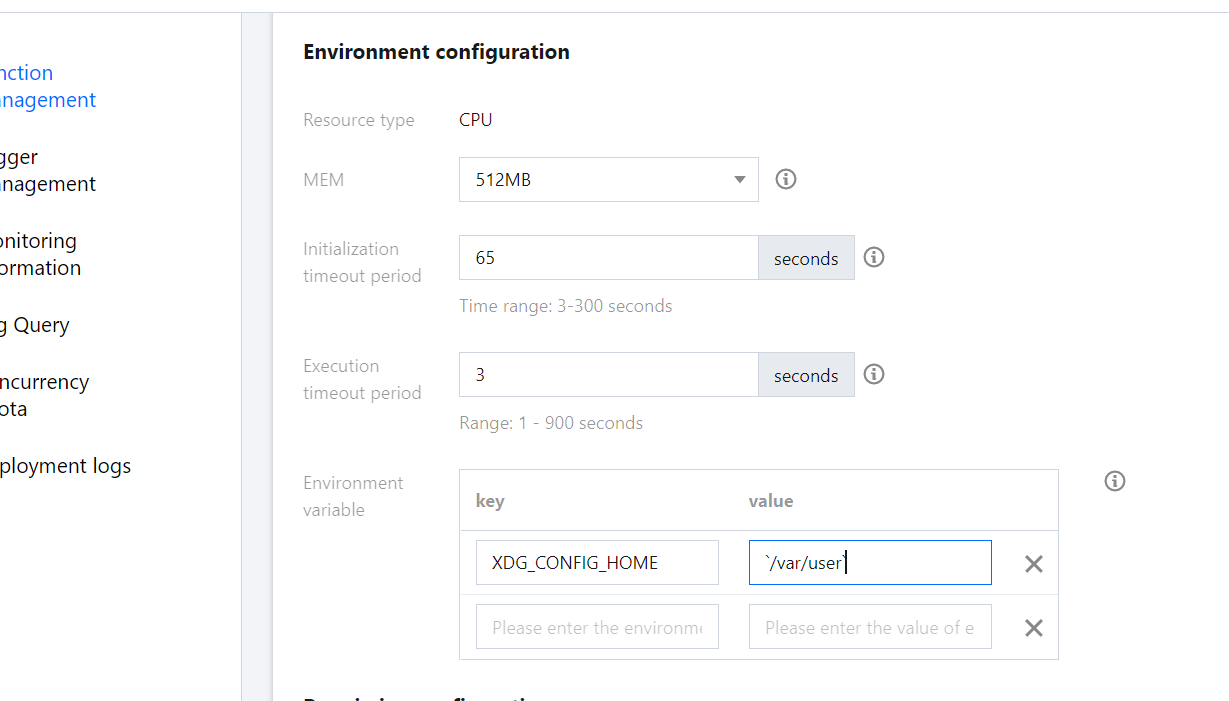1229x701 pixels.
Task: Click info icon for Execution timeout period
Action: (x=874, y=374)
